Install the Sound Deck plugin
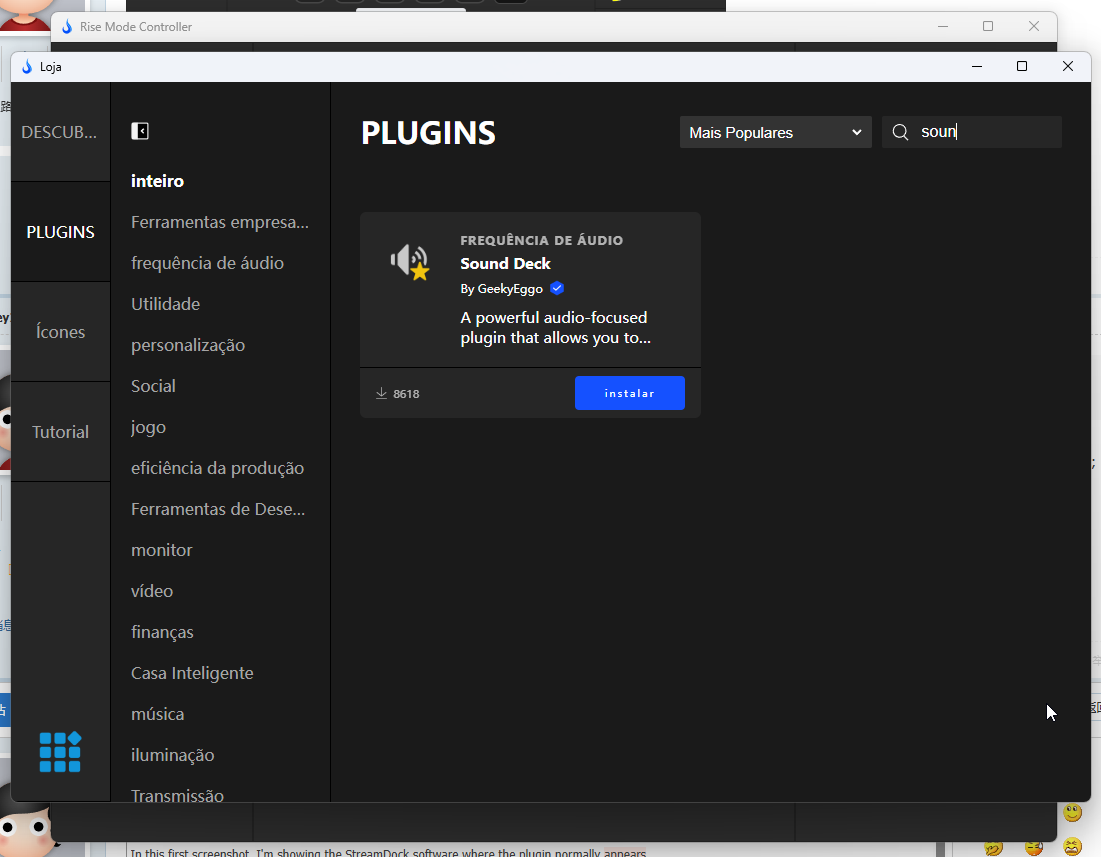This screenshot has height=857, width=1101. coord(629,393)
